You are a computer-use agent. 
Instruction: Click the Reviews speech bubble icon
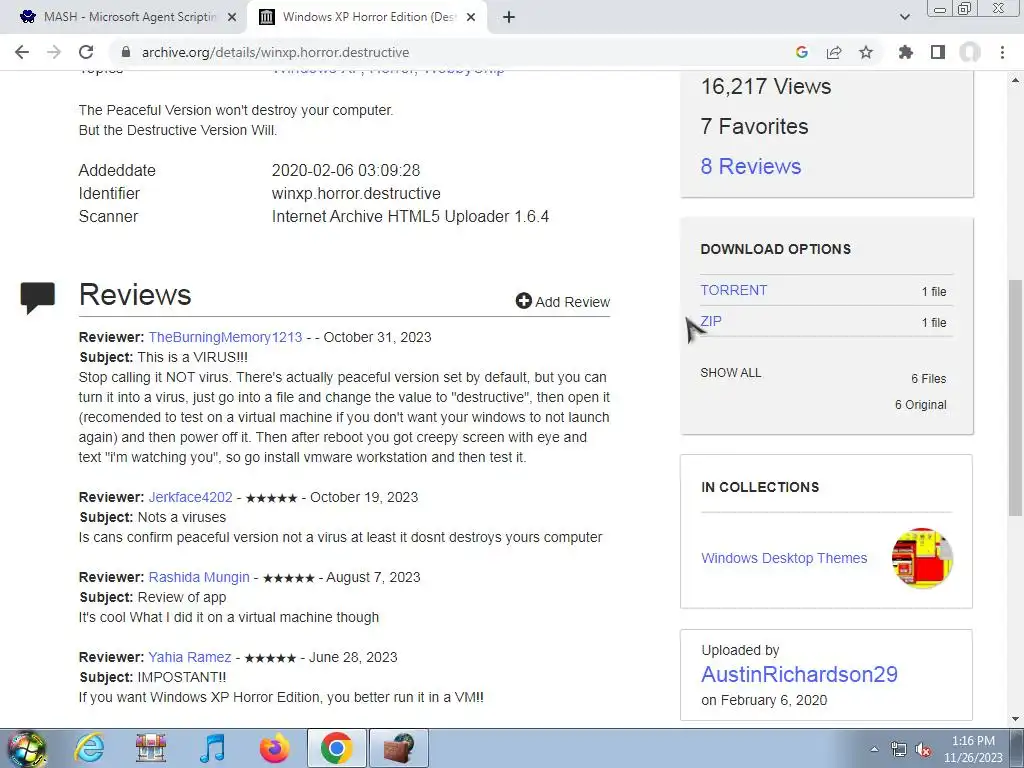point(37,298)
